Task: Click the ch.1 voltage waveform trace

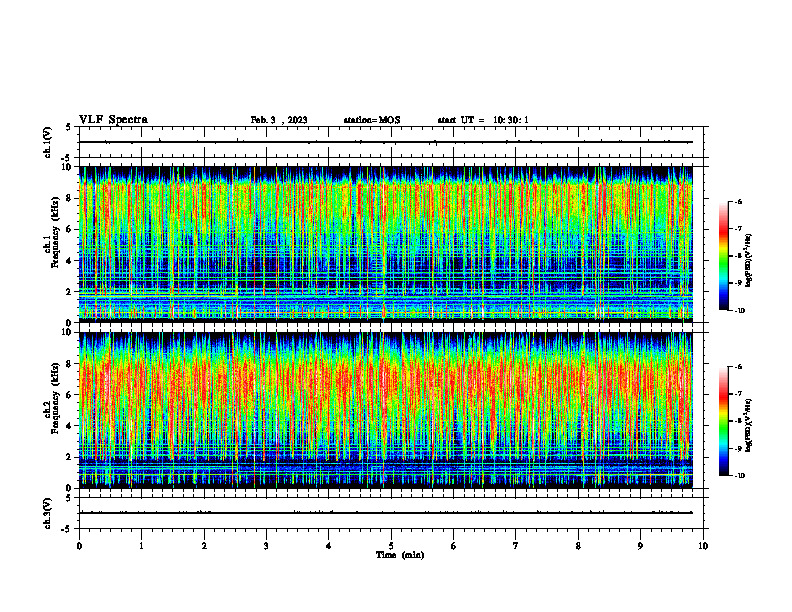Action: click(x=386, y=142)
